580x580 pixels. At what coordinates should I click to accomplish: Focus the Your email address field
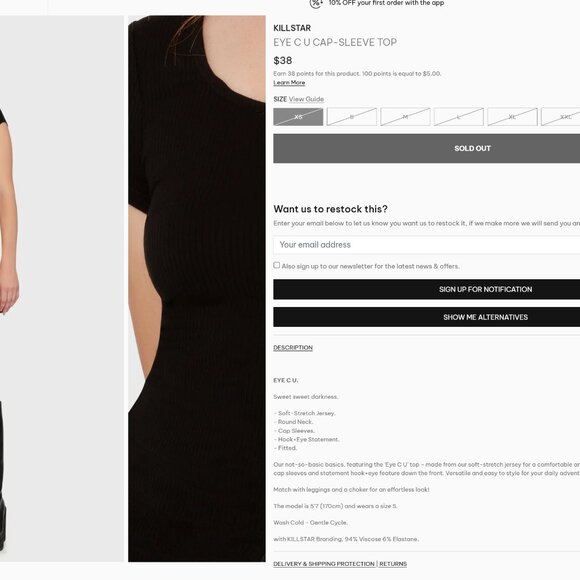click(x=426, y=245)
